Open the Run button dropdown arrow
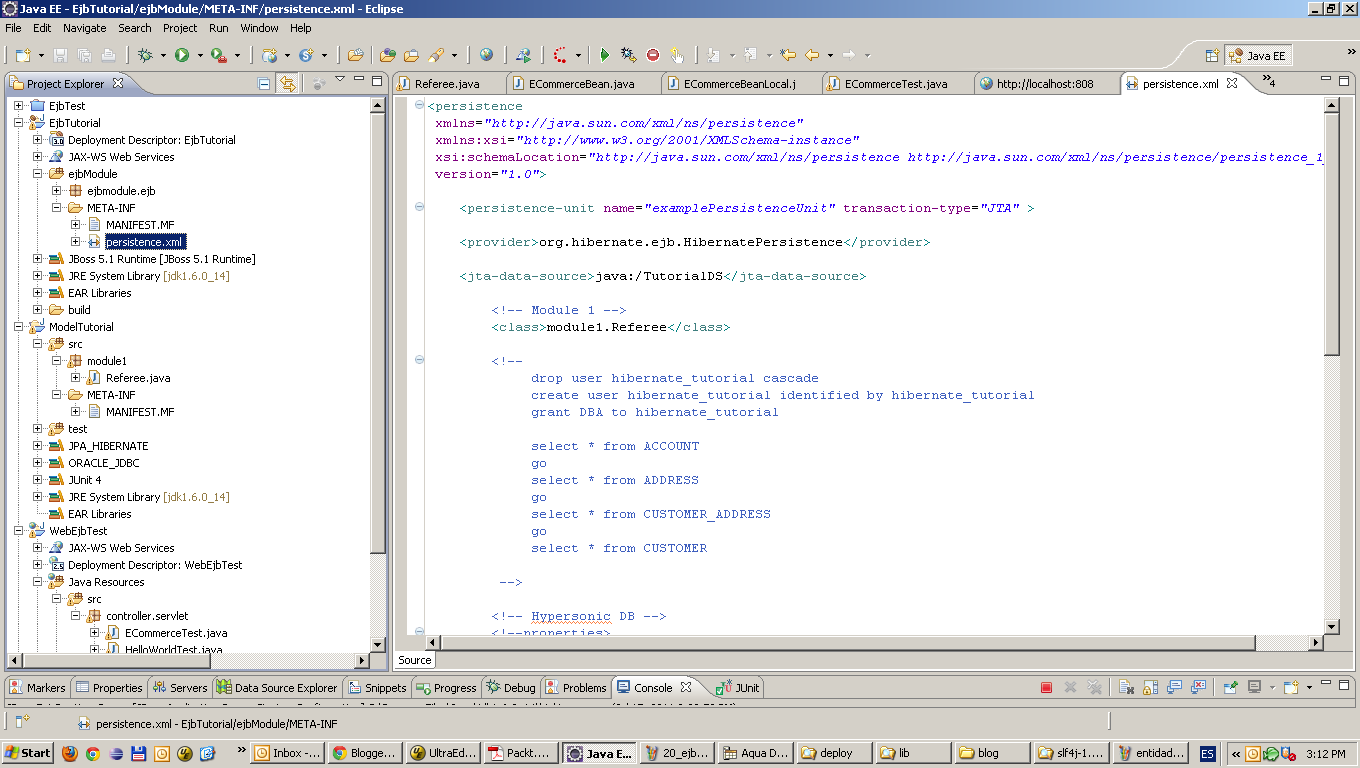Screen dimensions: 1360x768 coord(198,55)
